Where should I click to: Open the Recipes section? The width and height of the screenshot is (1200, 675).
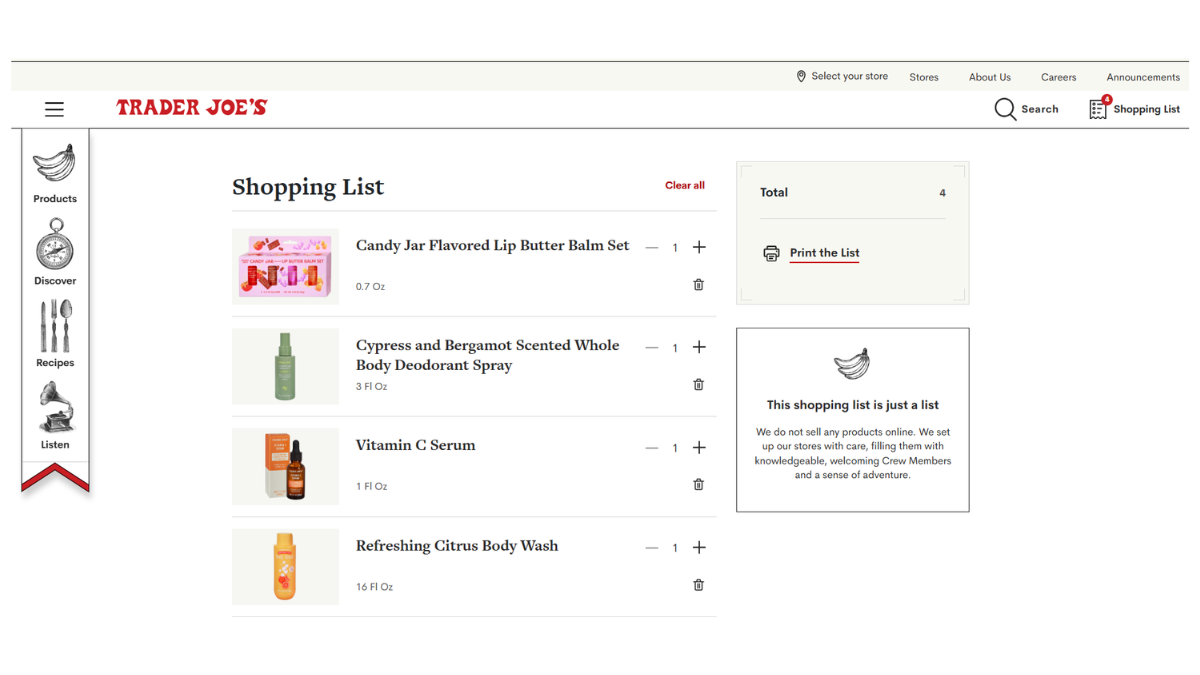(55, 334)
